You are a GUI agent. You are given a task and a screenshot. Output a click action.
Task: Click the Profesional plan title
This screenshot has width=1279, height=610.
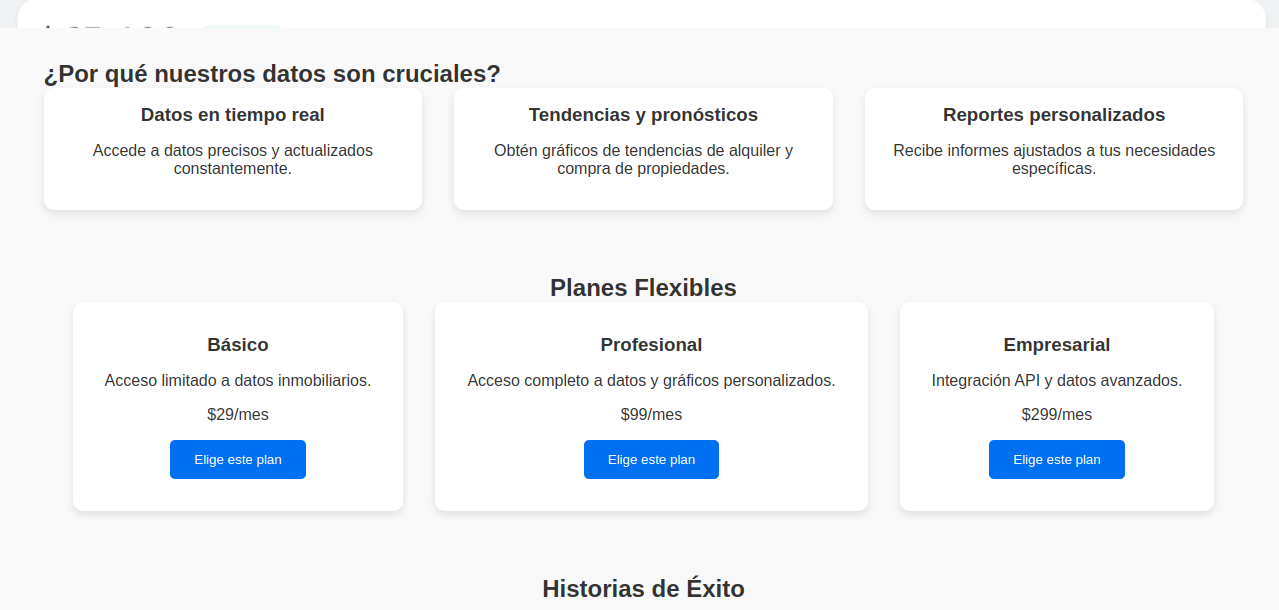pyautogui.click(x=651, y=345)
